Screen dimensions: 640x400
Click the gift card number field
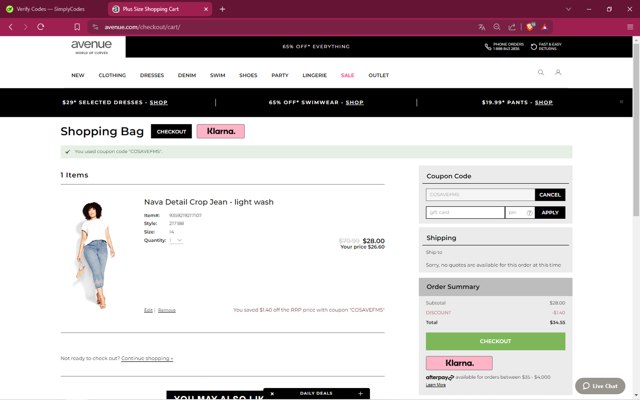[x=465, y=213]
